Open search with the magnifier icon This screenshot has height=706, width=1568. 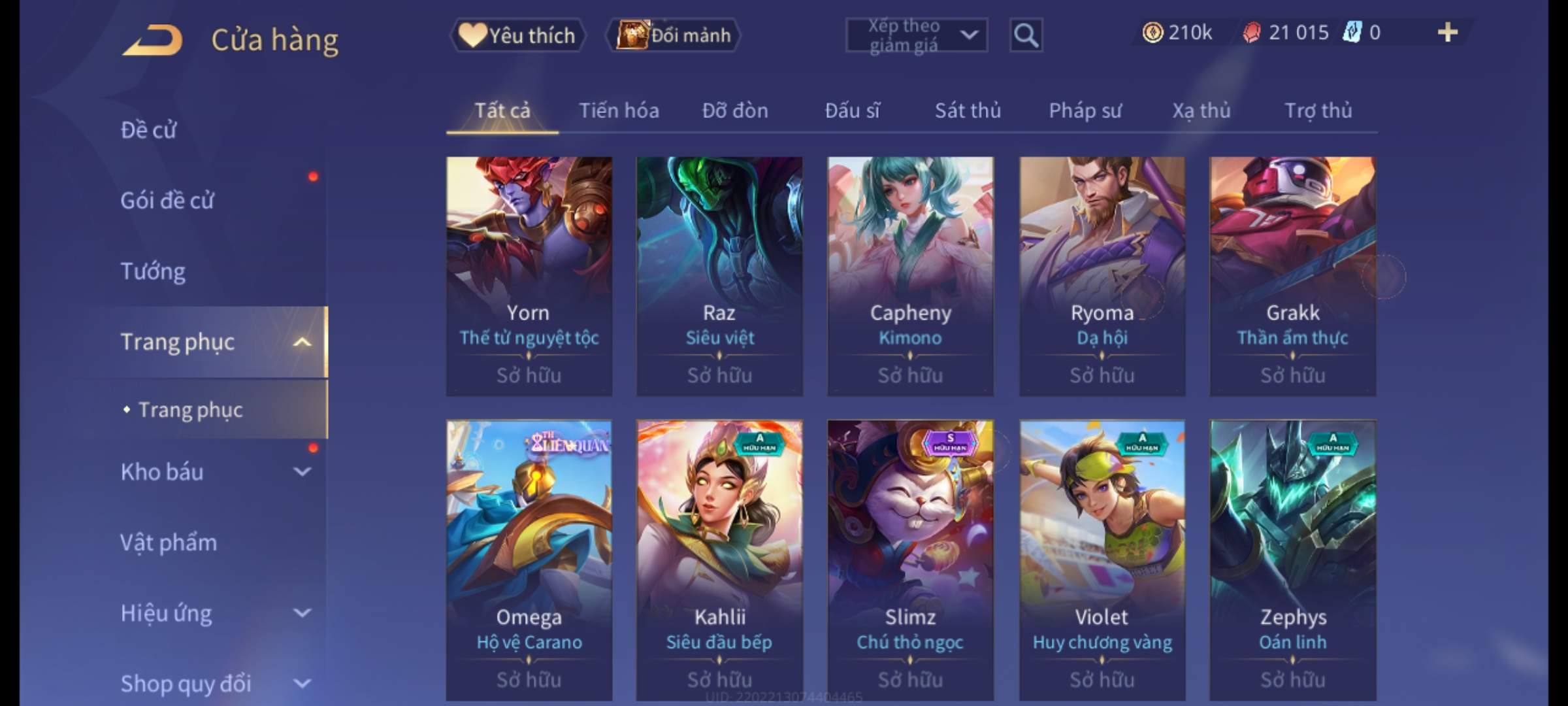[1026, 35]
